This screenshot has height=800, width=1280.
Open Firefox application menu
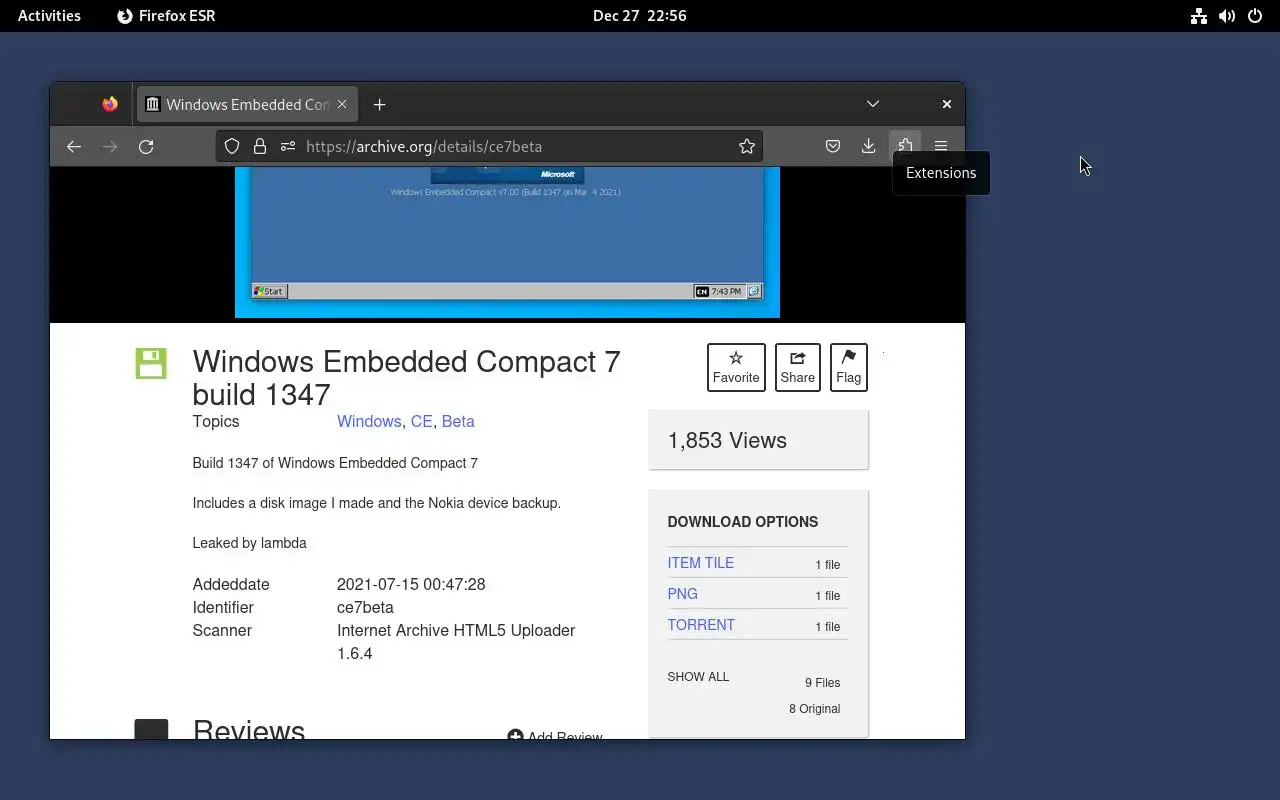(941, 146)
